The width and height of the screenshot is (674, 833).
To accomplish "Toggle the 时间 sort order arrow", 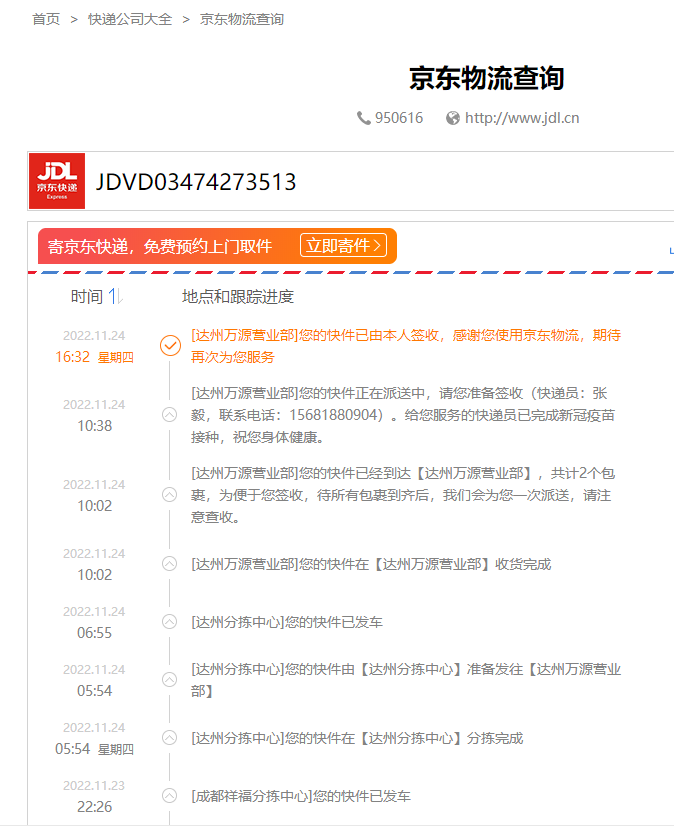I will (116, 296).
